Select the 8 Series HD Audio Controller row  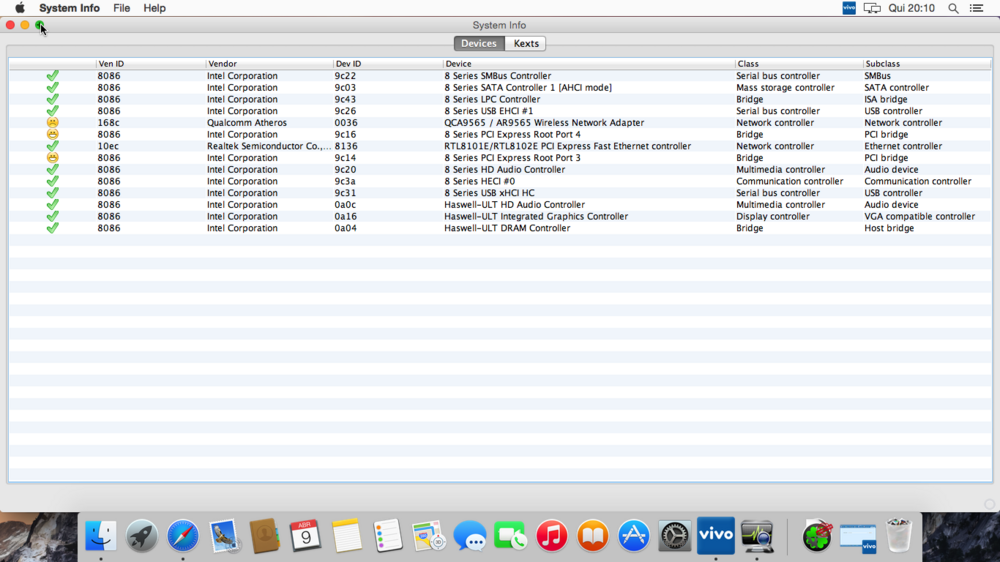coord(505,170)
